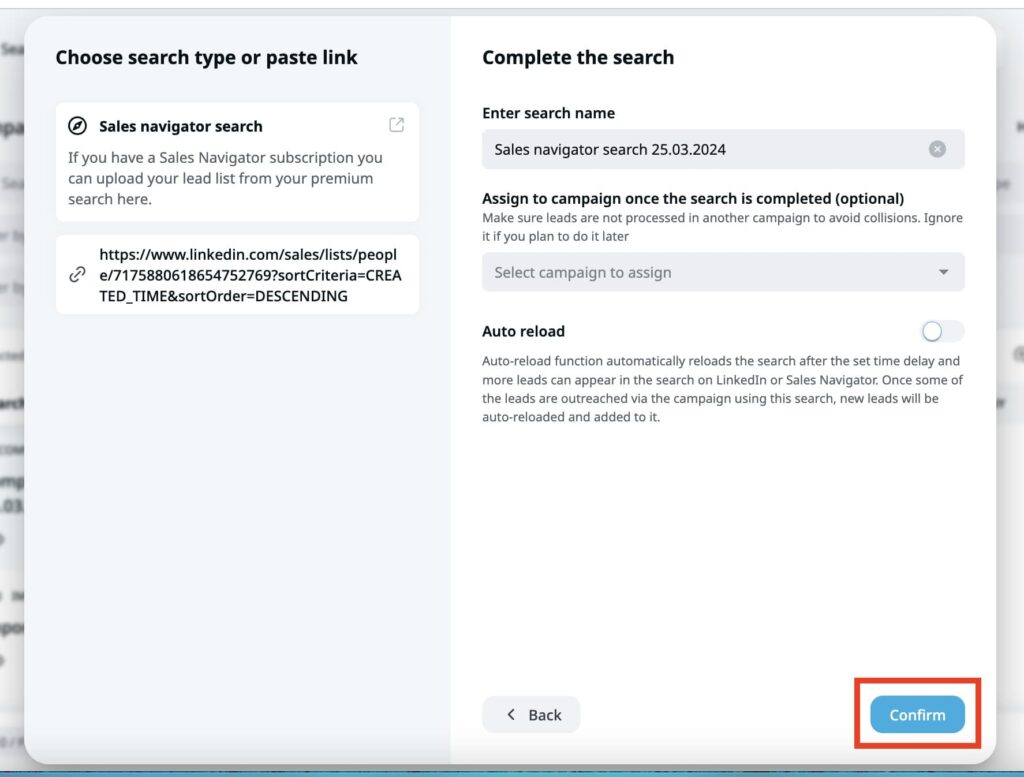Screen dimensions: 1024x777
Task: Open Sales Navigator via the external link icon
Action: pyautogui.click(x=396, y=124)
